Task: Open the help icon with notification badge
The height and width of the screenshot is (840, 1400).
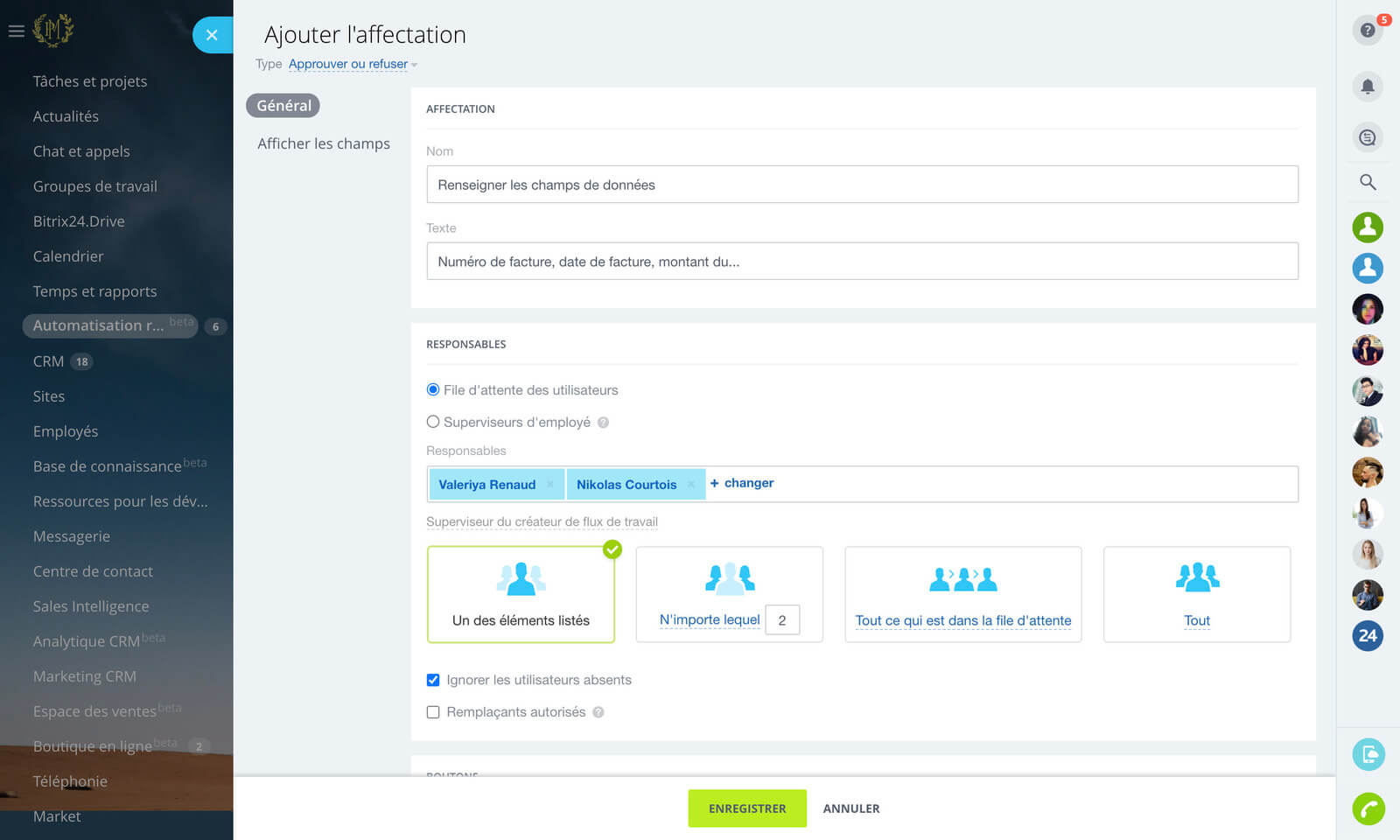Action: tap(1367, 31)
